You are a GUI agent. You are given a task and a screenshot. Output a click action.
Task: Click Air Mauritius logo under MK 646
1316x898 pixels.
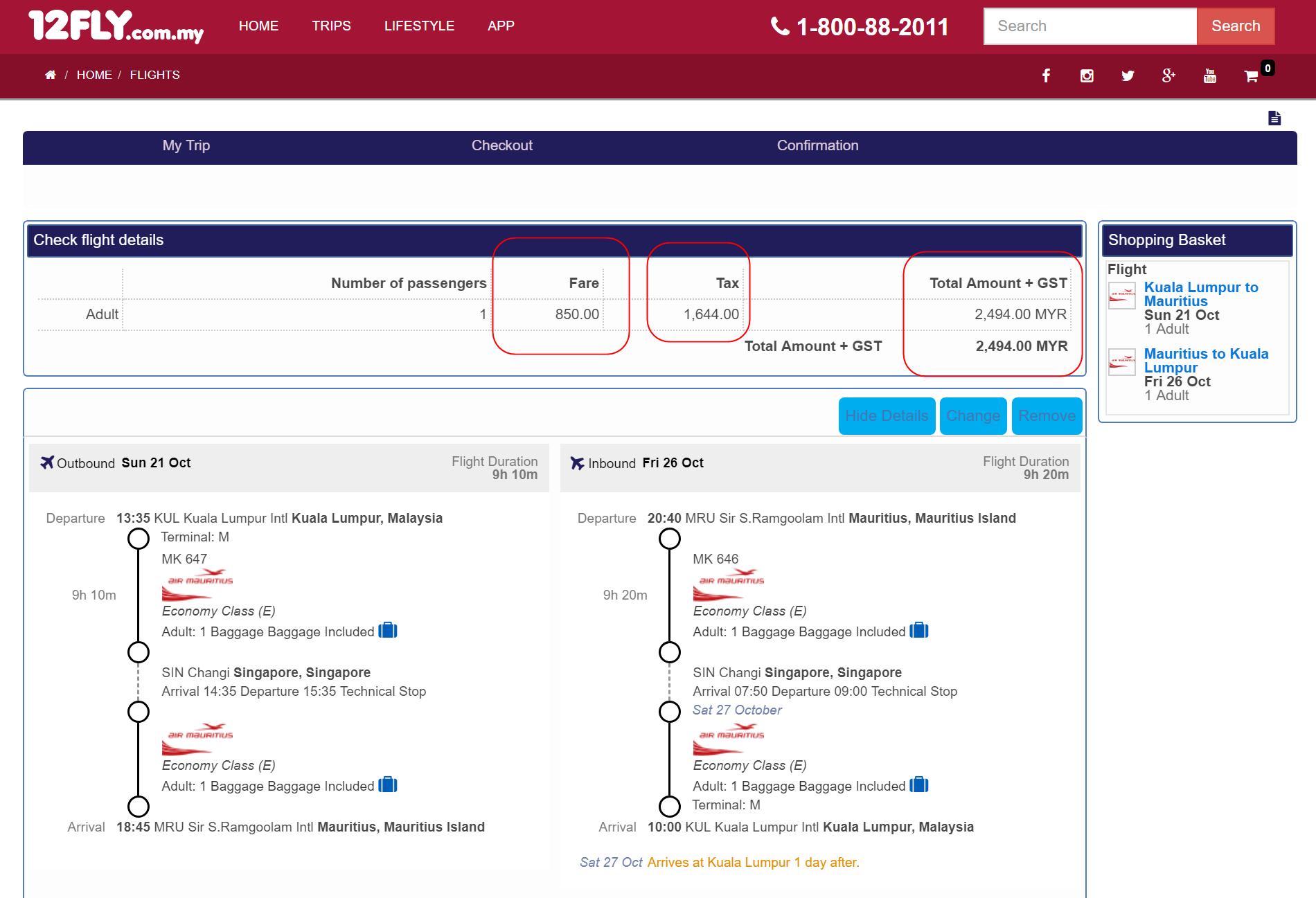click(x=729, y=584)
